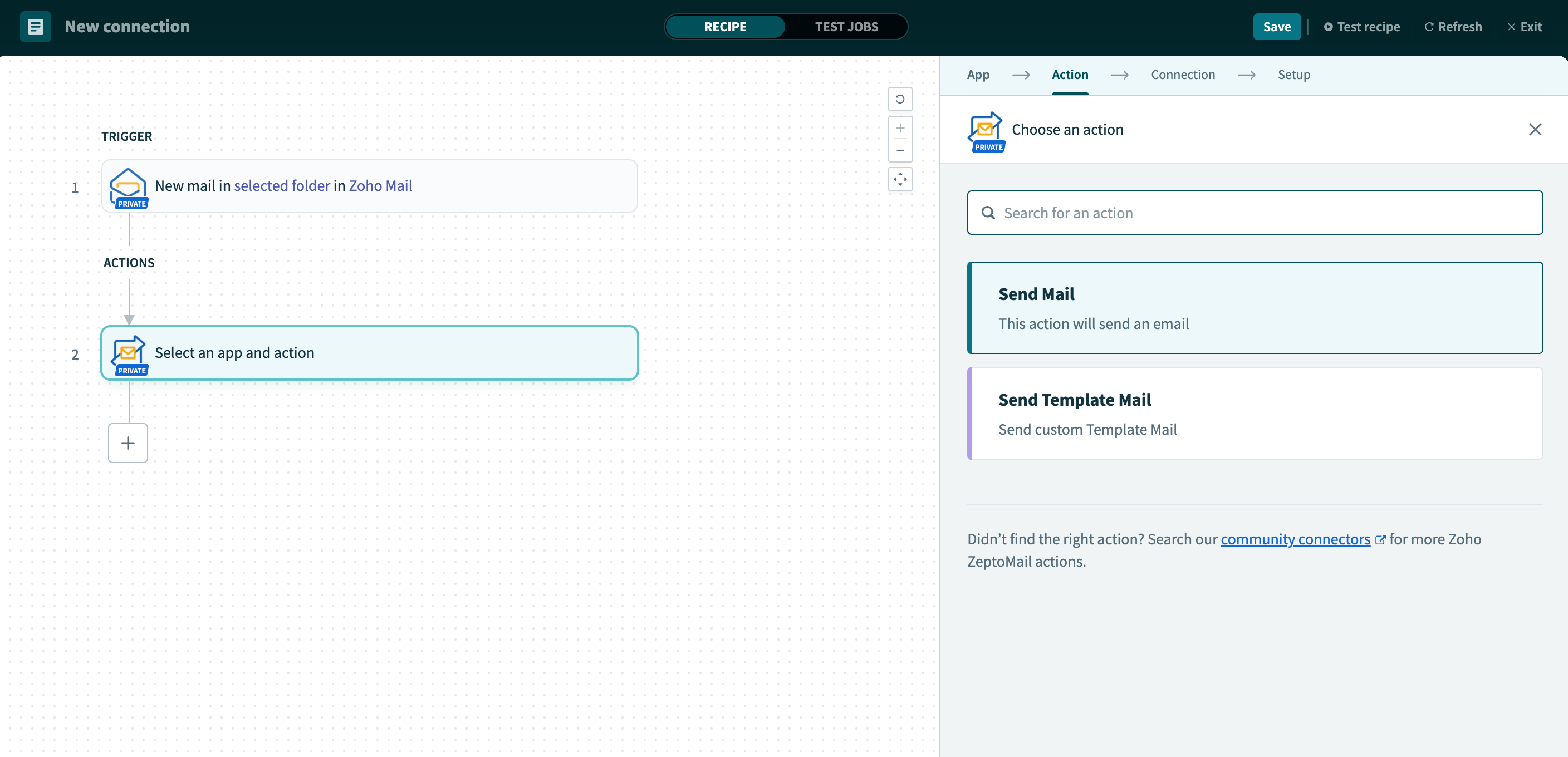Click the undo/reset canvas icon
This screenshot has height=757, width=1568.
[900, 99]
